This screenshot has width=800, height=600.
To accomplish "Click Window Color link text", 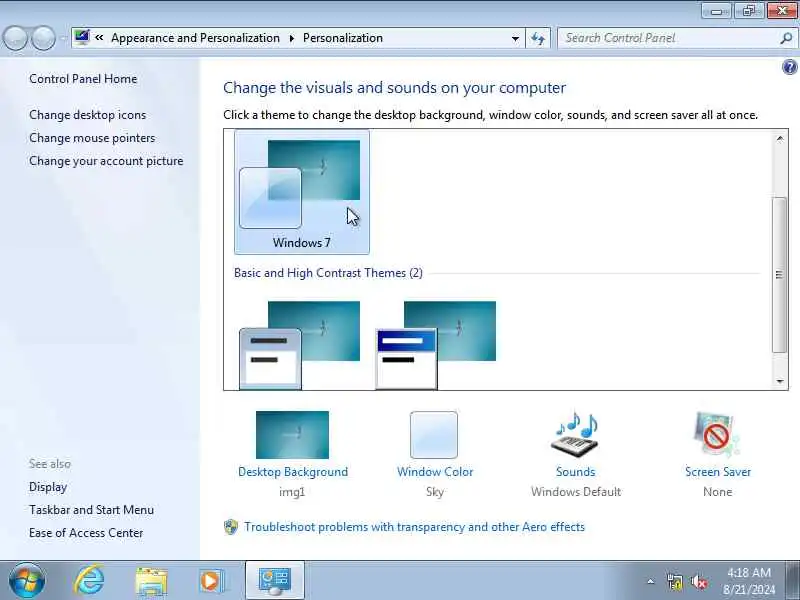I will click(435, 472).
